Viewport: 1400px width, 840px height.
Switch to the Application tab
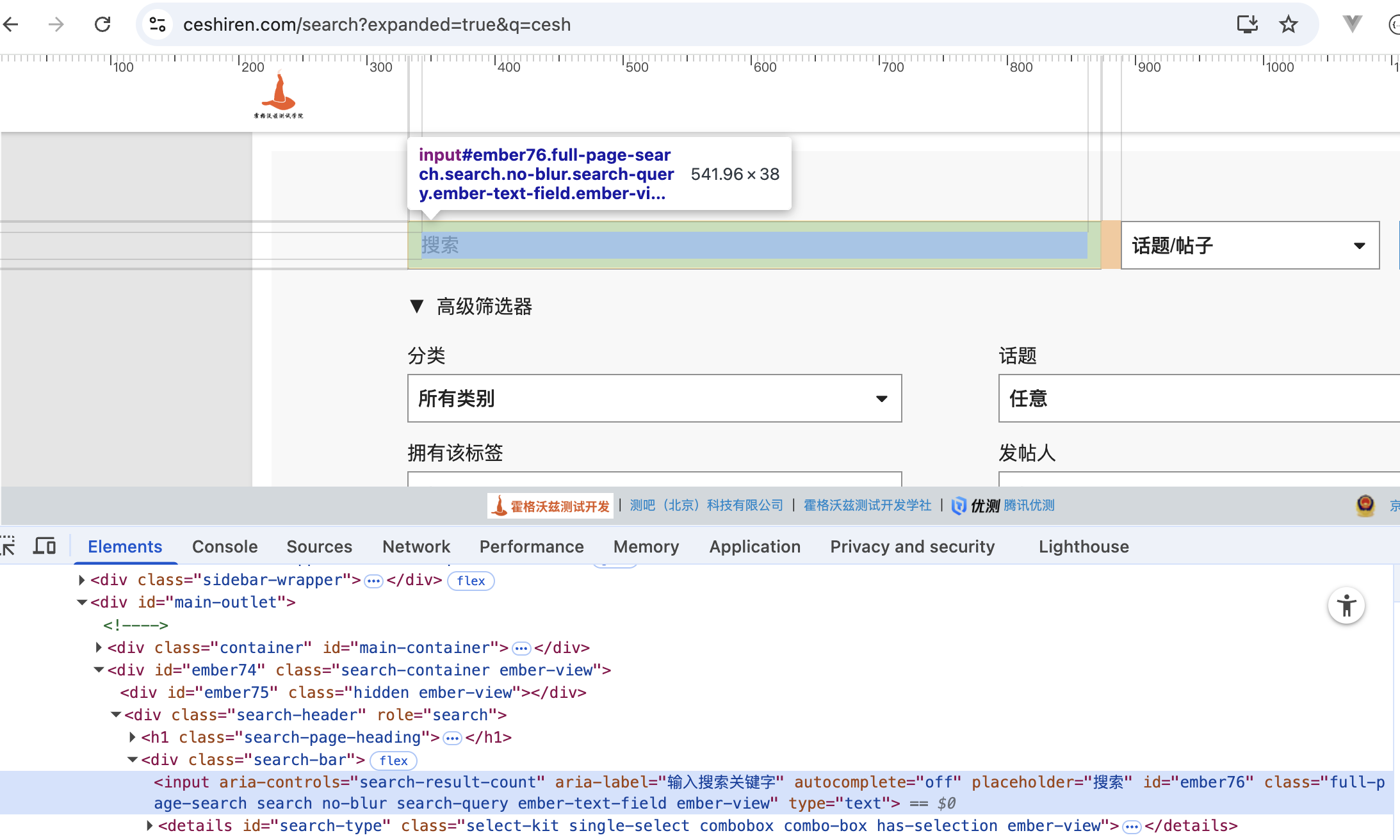(x=755, y=547)
